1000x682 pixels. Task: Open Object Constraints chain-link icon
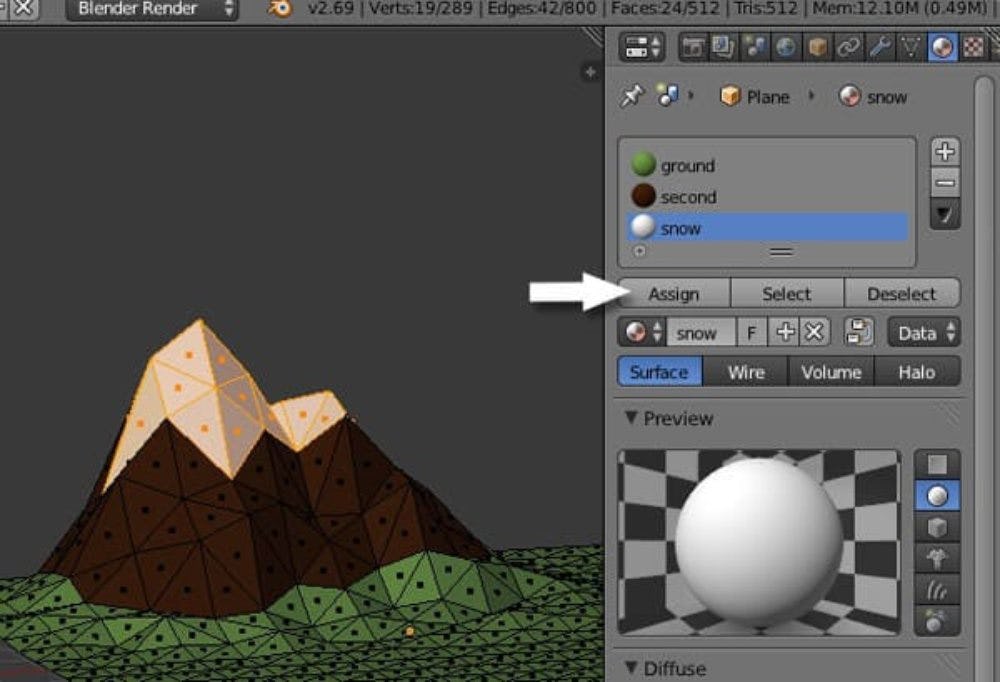[849, 46]
